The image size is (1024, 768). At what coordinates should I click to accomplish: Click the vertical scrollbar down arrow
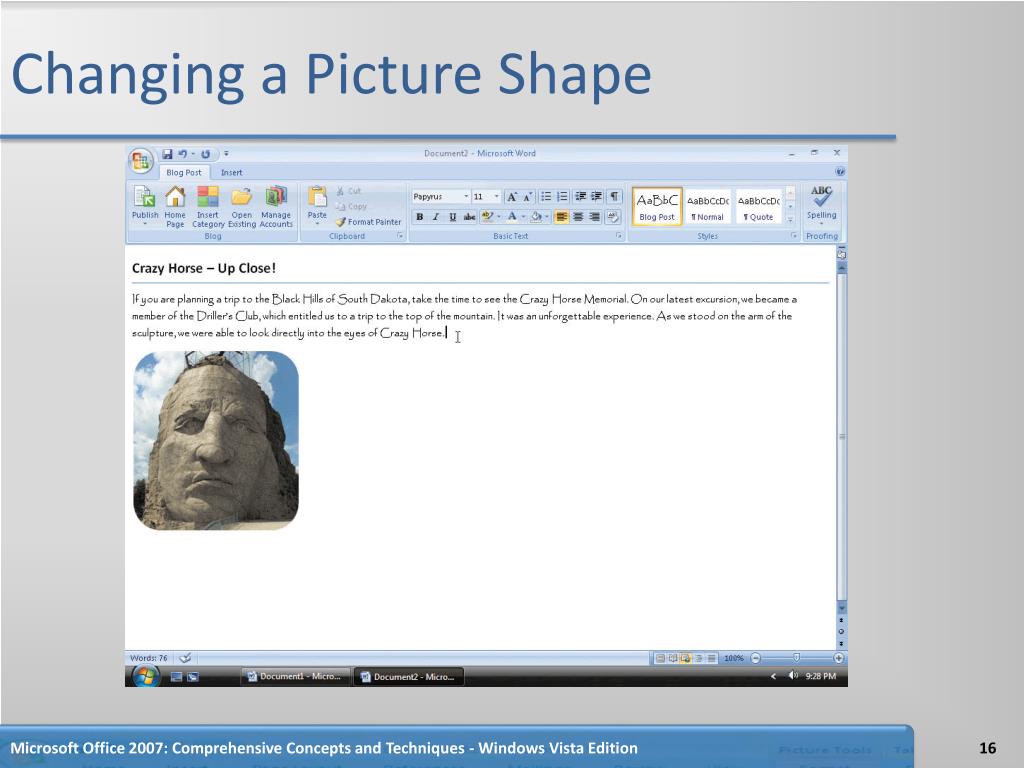coord(842,608)
